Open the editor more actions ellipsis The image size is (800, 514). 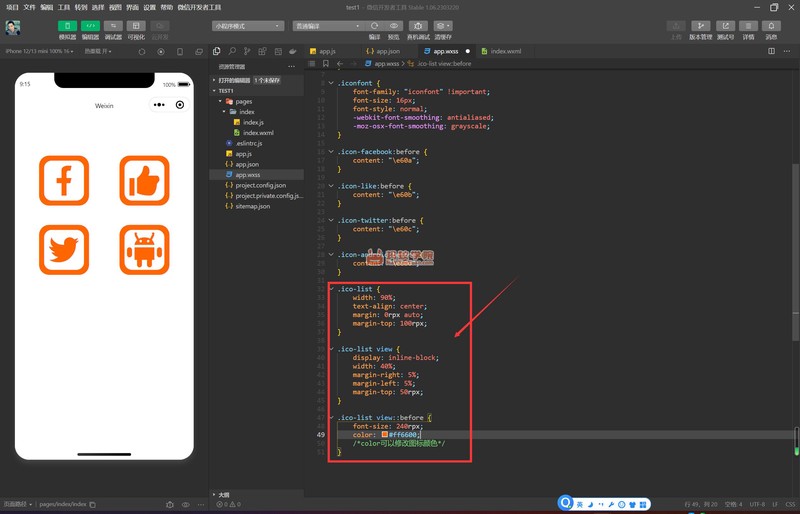tap(787, 51)
